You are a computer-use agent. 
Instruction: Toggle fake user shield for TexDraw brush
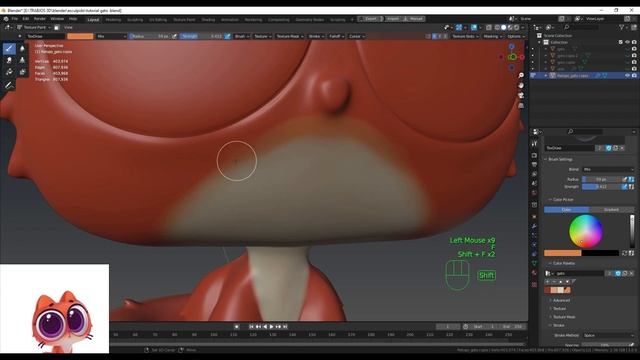pos(609,148)
